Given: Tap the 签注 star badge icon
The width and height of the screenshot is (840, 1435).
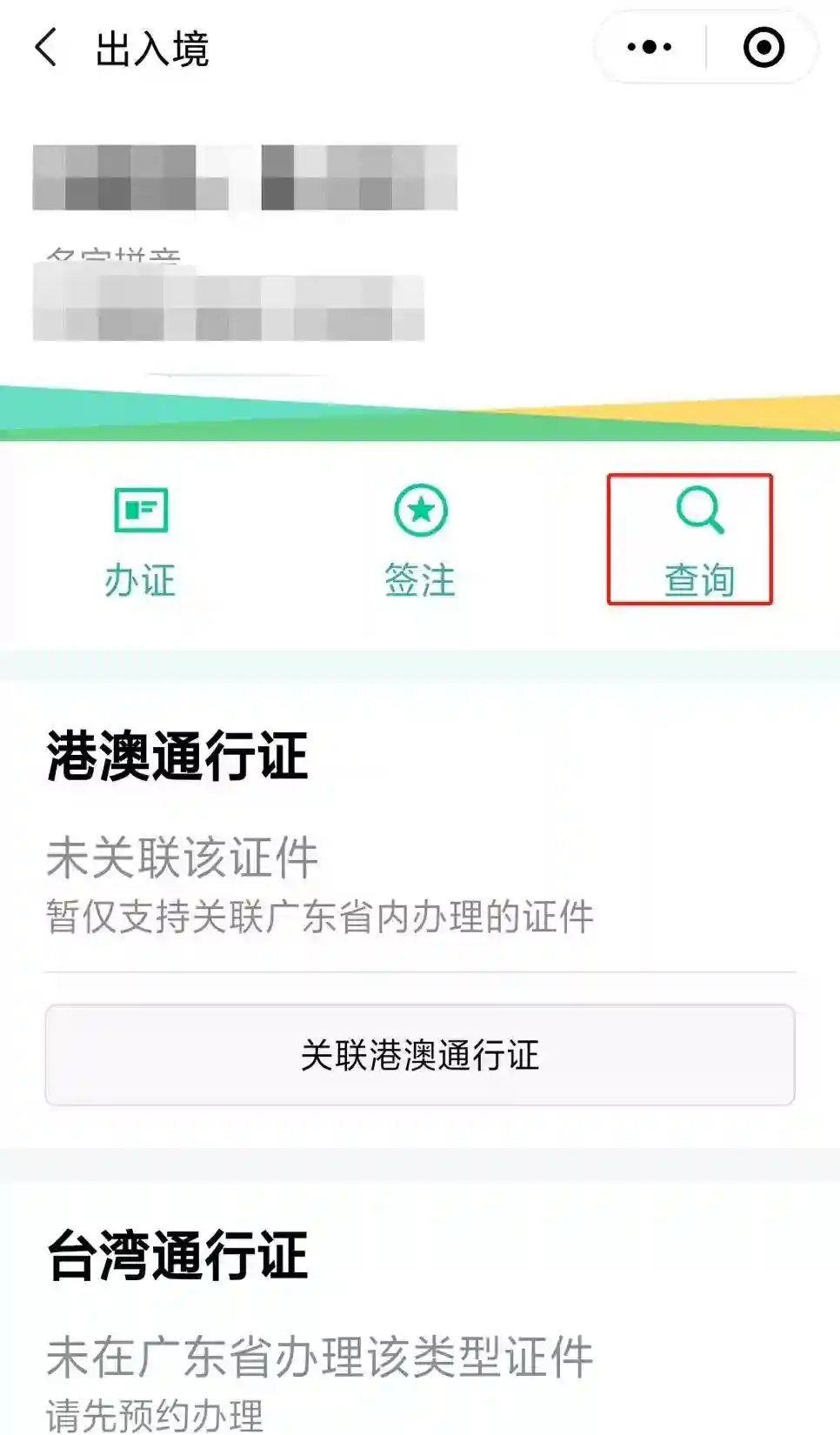Looking at the screenshot, I should [x=421, y=511].
